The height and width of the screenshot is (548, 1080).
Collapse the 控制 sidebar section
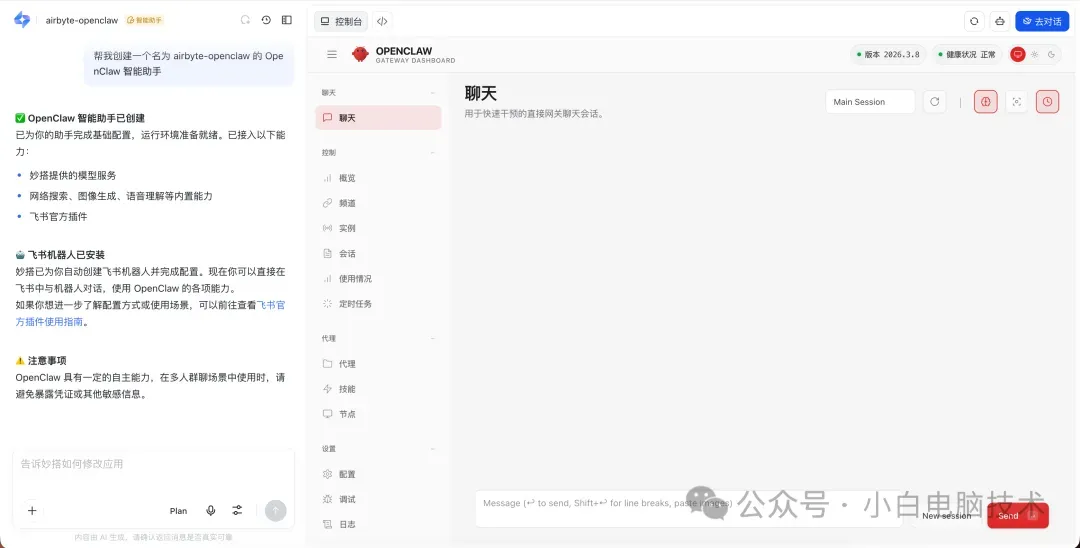[433, 152]
